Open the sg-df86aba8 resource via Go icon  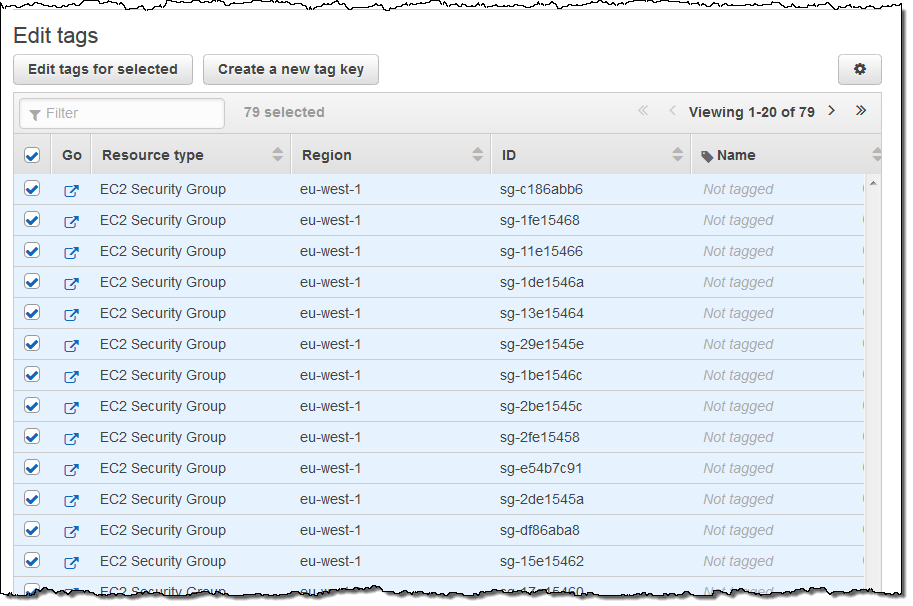coord(71,531)
